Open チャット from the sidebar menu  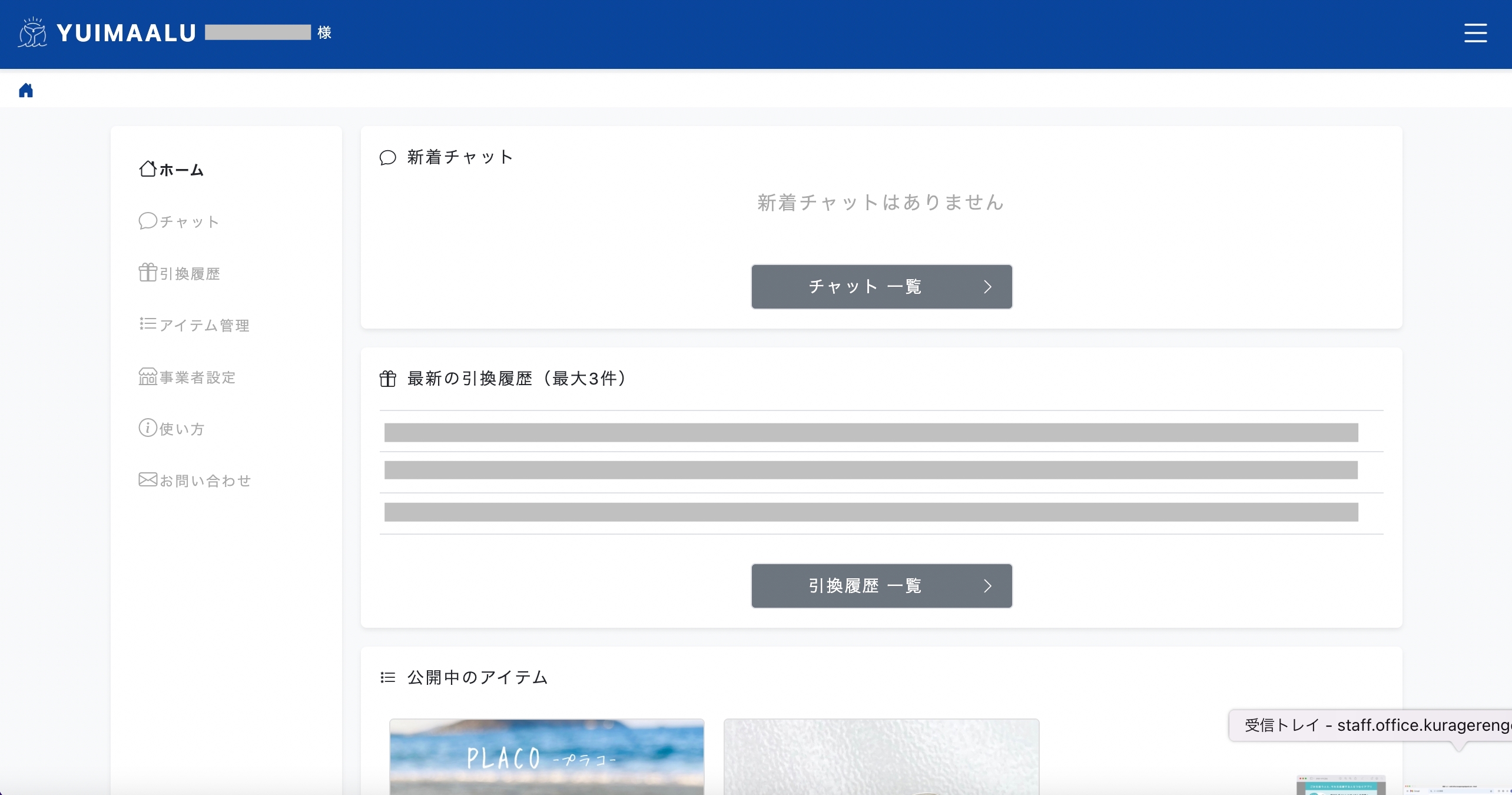click(x=189, y=222)
